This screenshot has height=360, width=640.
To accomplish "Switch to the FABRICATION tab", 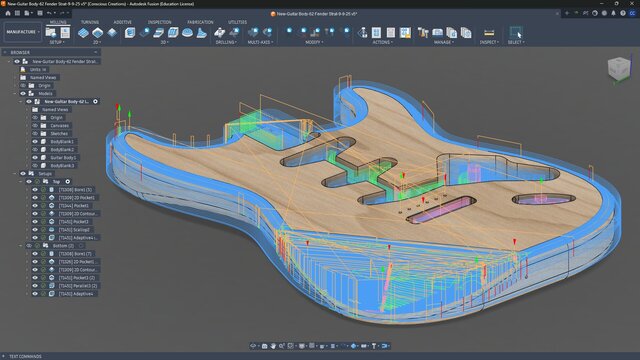I will (200, 22).
